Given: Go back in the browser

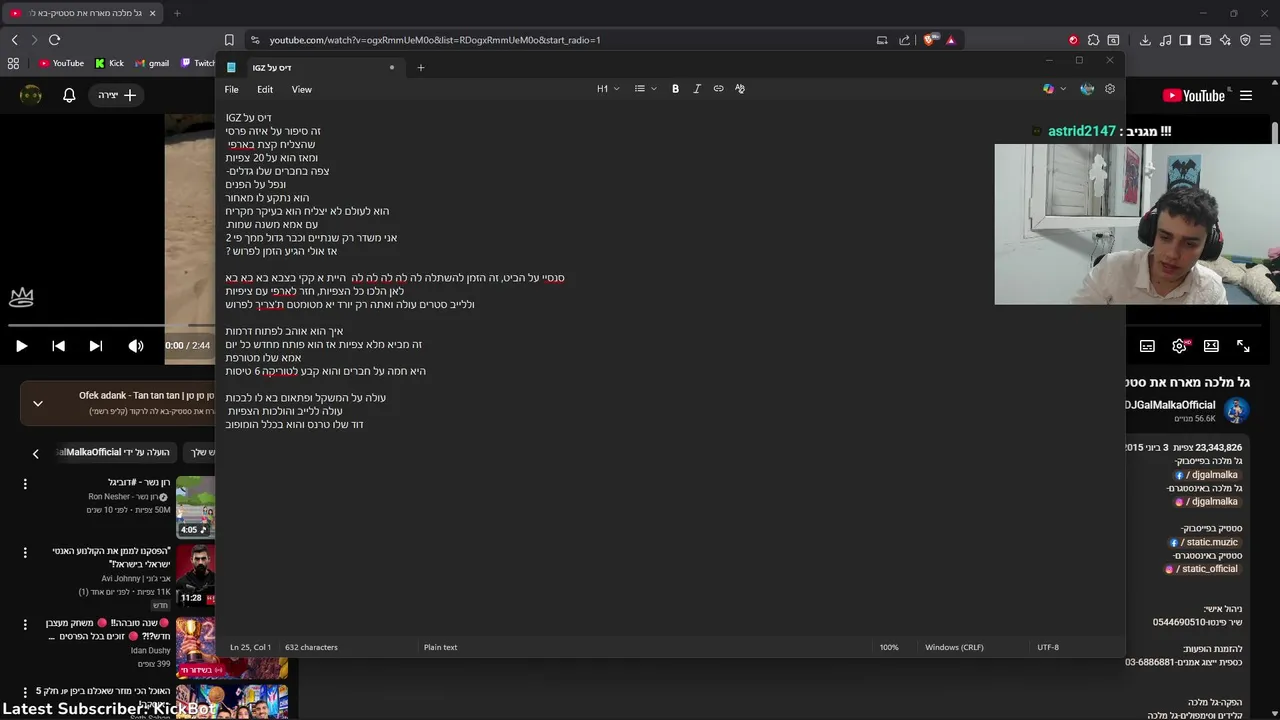Looking at the screenshot, I should tap(14, 40).
